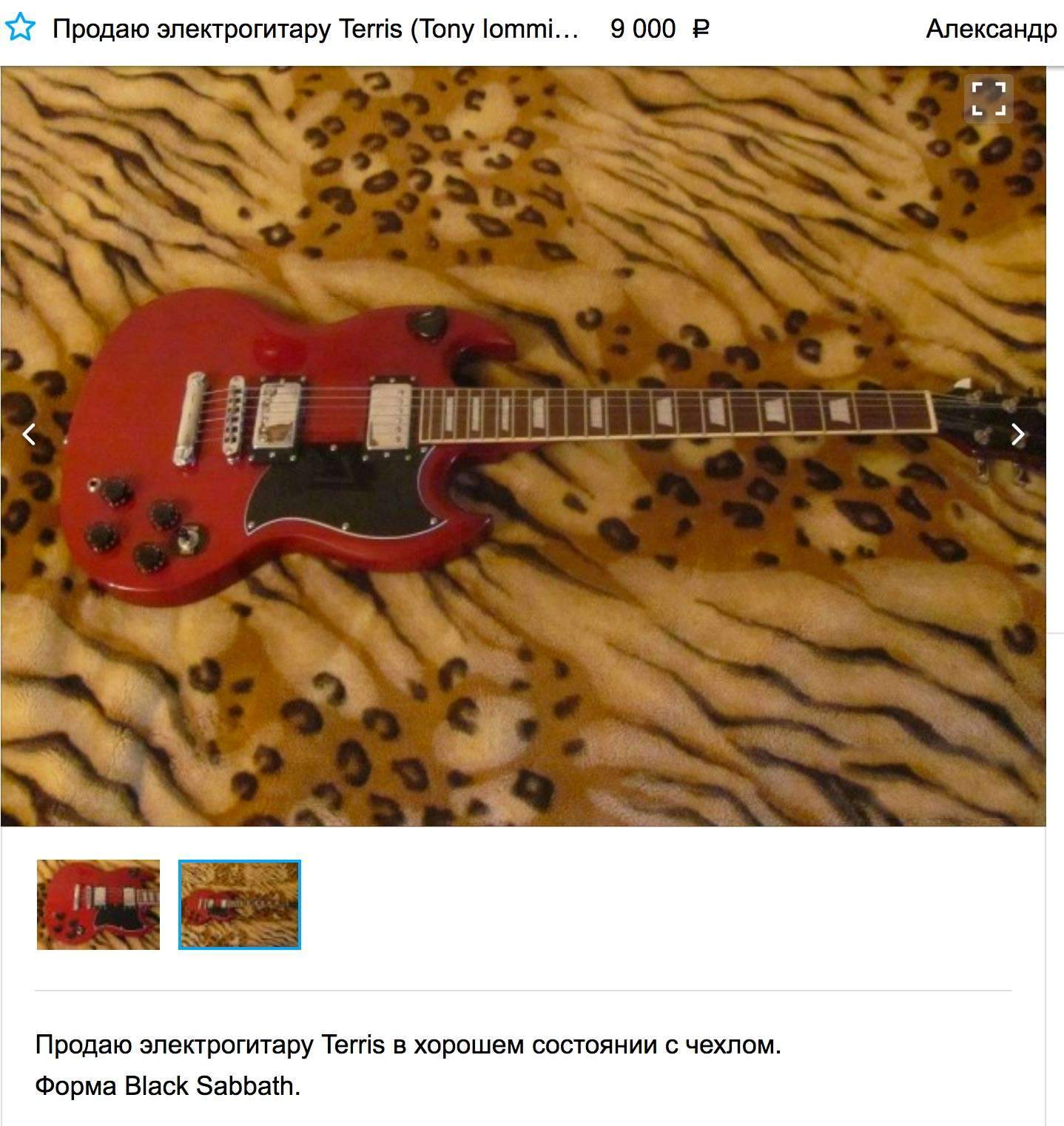Select the first guitar close-up thumbnail
The height and width of the screenshot is (1126, 1064).
pos(98,904)
